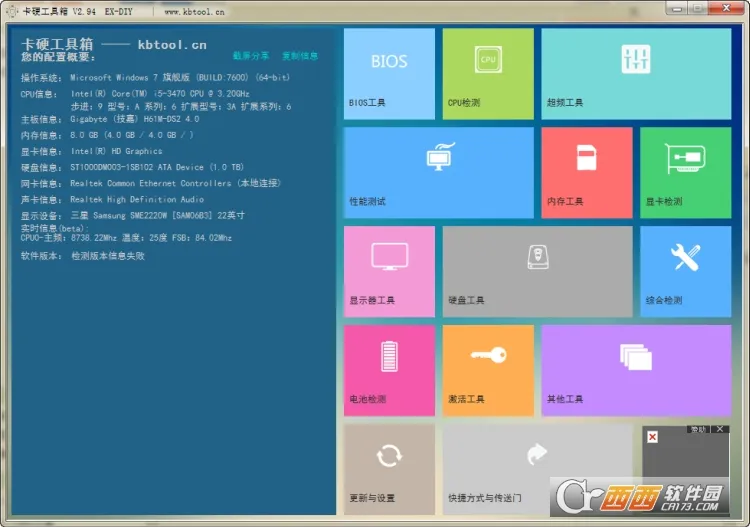Launch the 综合检测 wrench-and-screwdriver tile

pyautogui.click(x=685, y=272)
